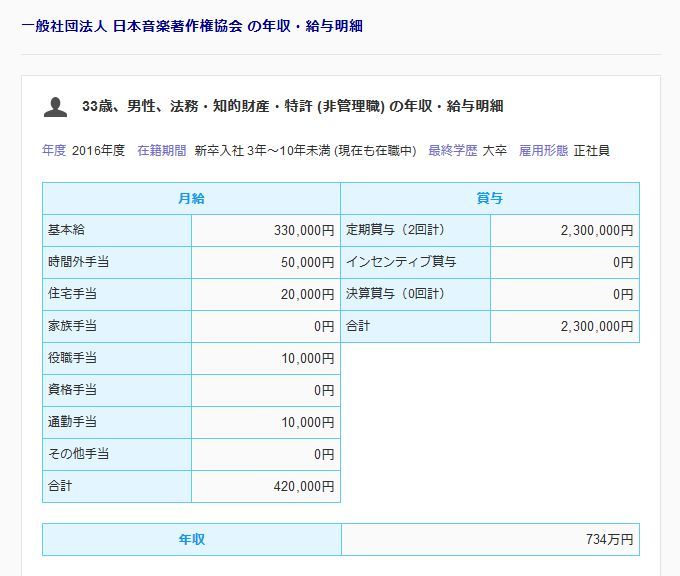
Task: Click the 通勤手当 row label
Action: [72, 422]
